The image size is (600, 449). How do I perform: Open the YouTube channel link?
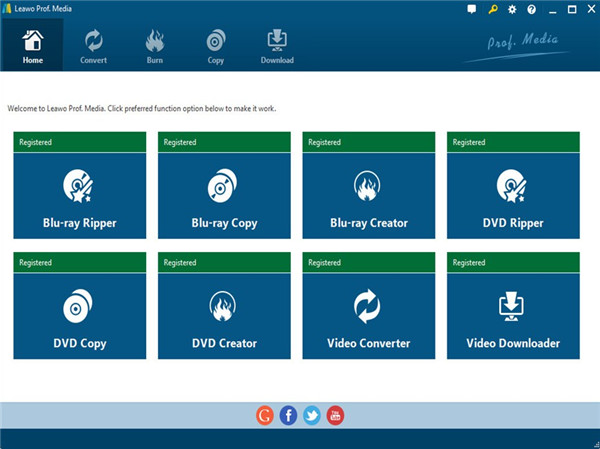pyautogui.click(x=336, y=415)
